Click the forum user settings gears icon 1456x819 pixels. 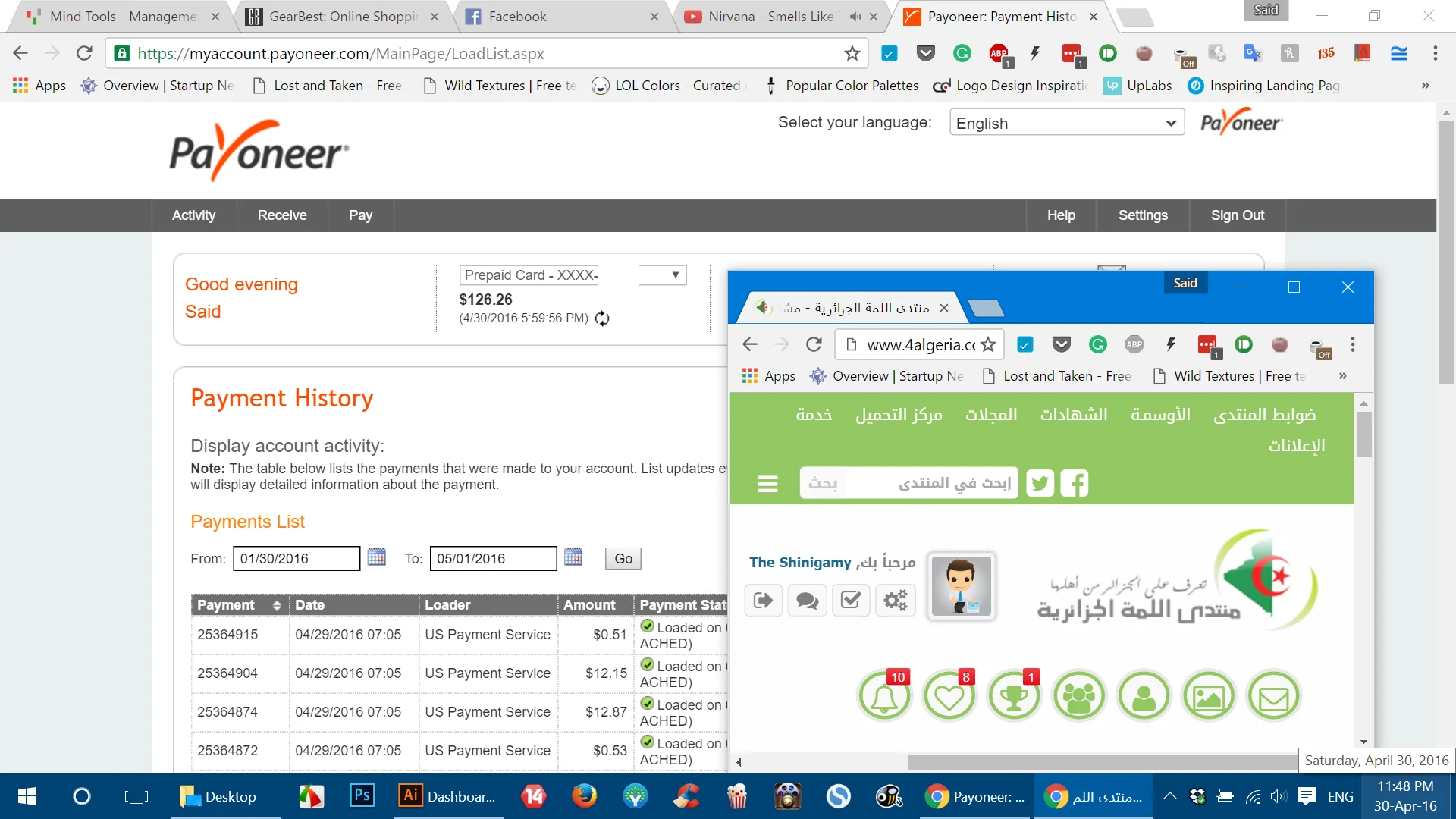coord(895,601)
